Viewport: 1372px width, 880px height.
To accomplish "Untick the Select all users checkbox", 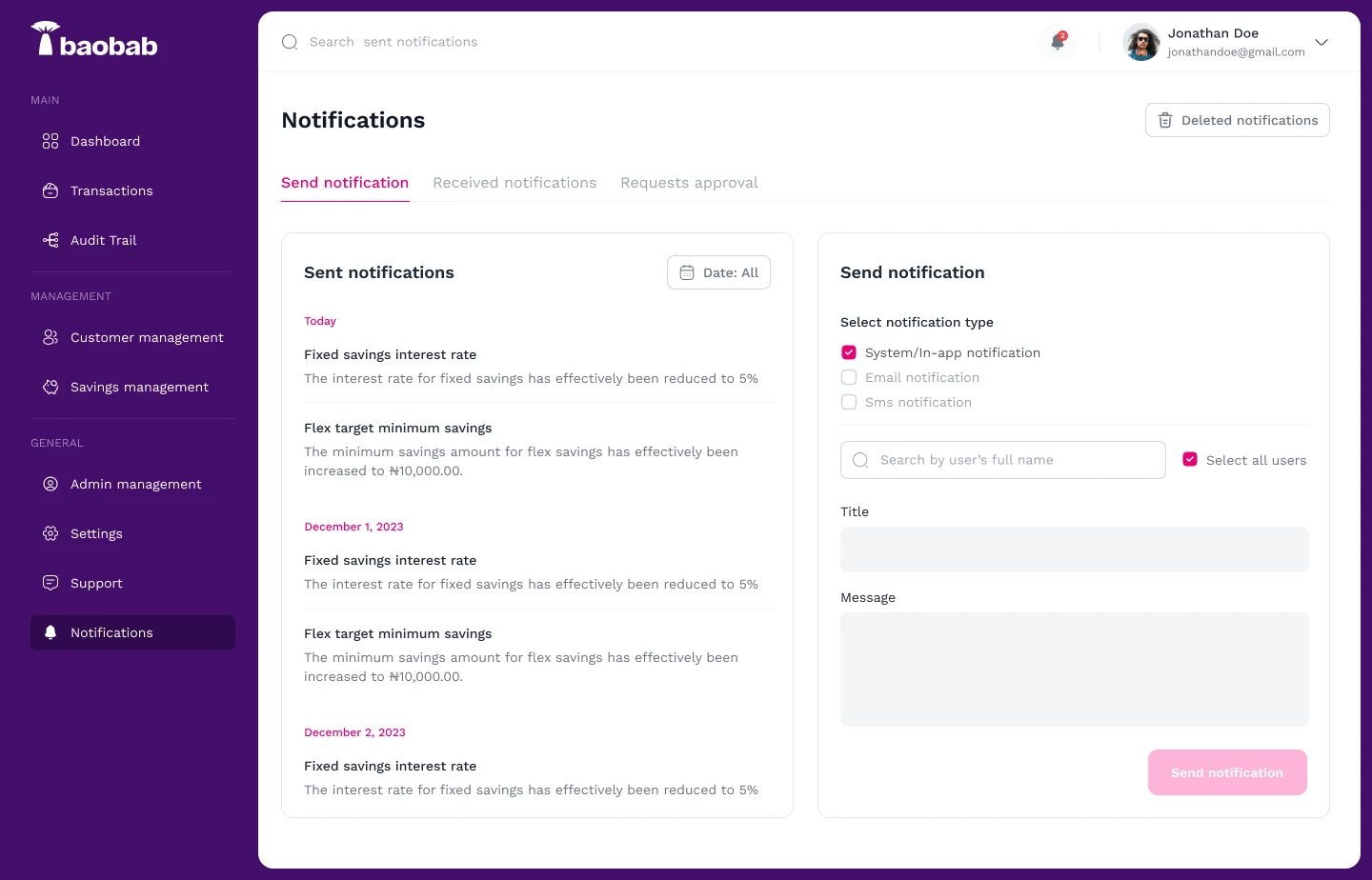I will pyautogui.click(x=1190, y=459).
